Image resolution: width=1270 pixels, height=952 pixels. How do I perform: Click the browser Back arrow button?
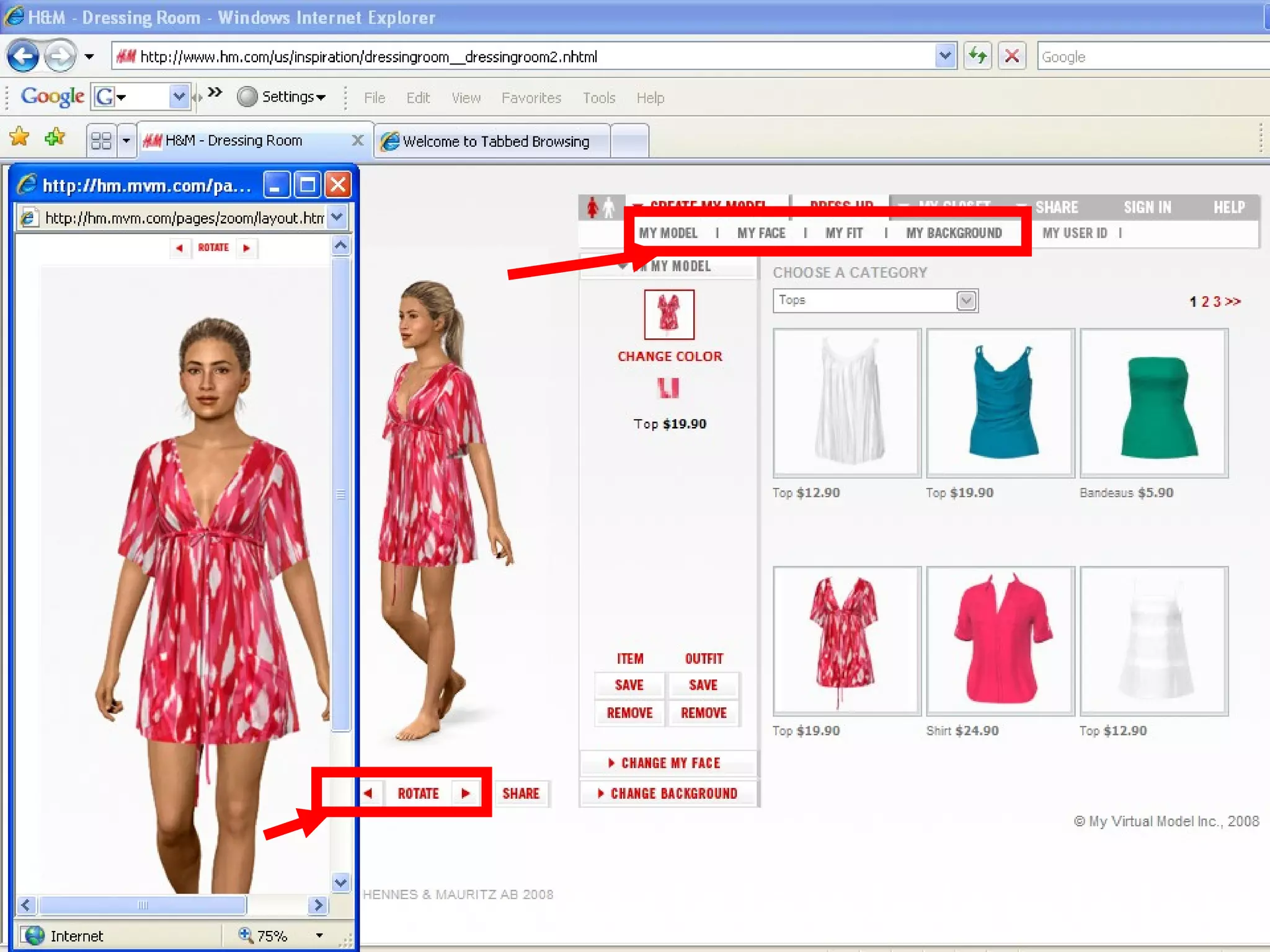23,56
